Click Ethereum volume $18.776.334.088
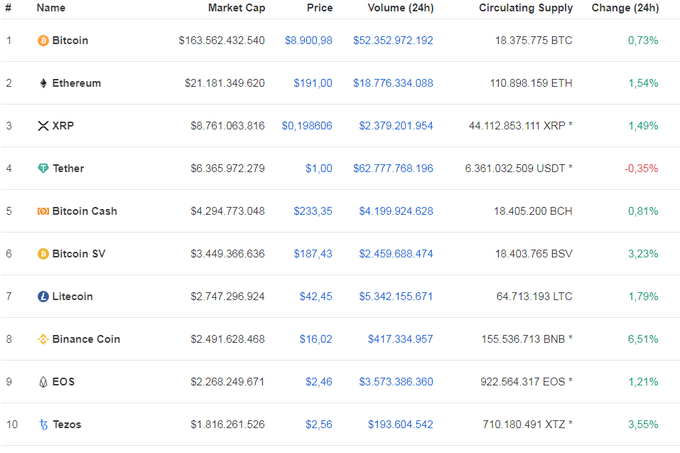 (x=393, y=83)
